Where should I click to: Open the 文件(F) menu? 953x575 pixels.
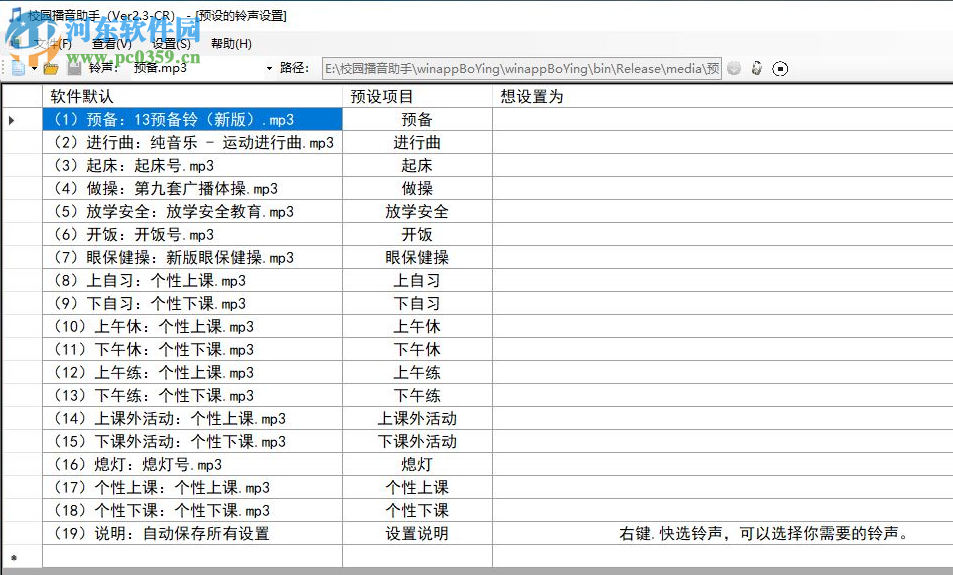click(x=52, y=44)
